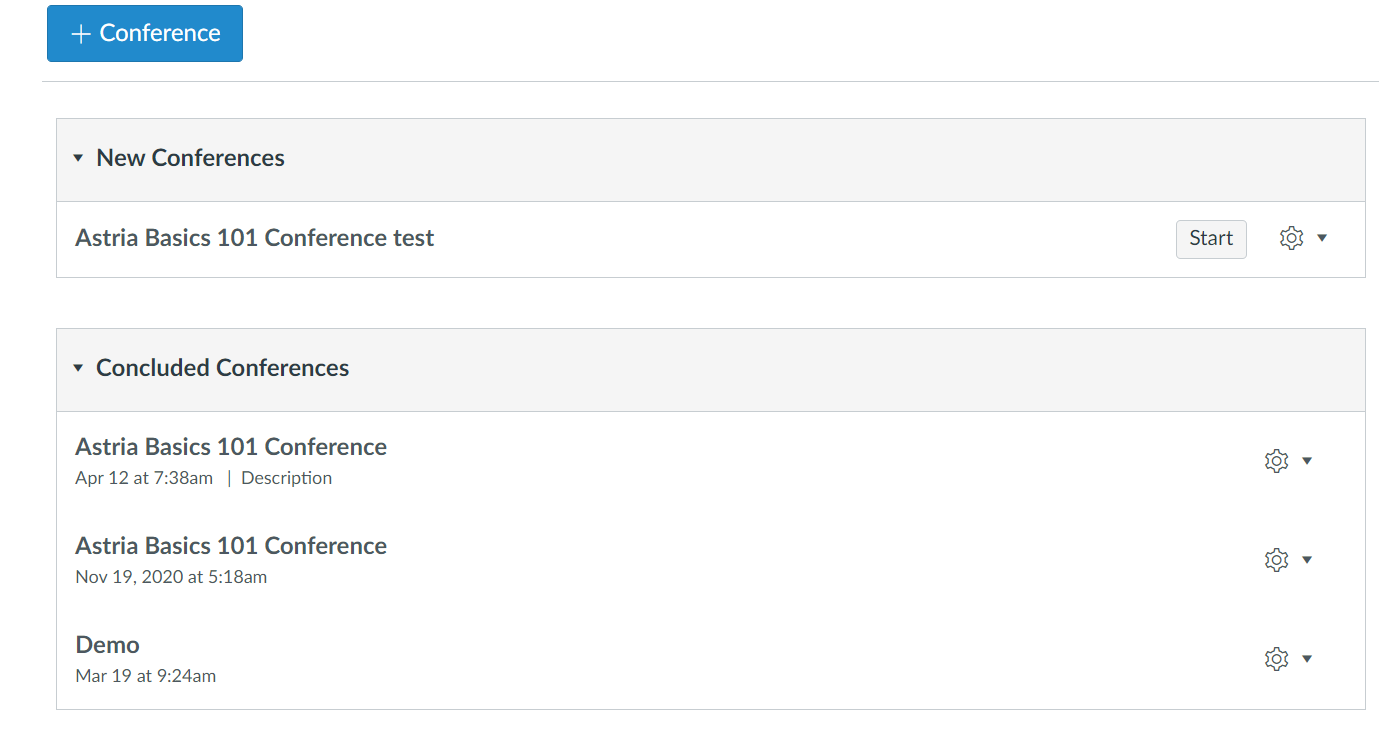
Task: Open the Astria Basics 101 Conference test title
Action: 255,238
